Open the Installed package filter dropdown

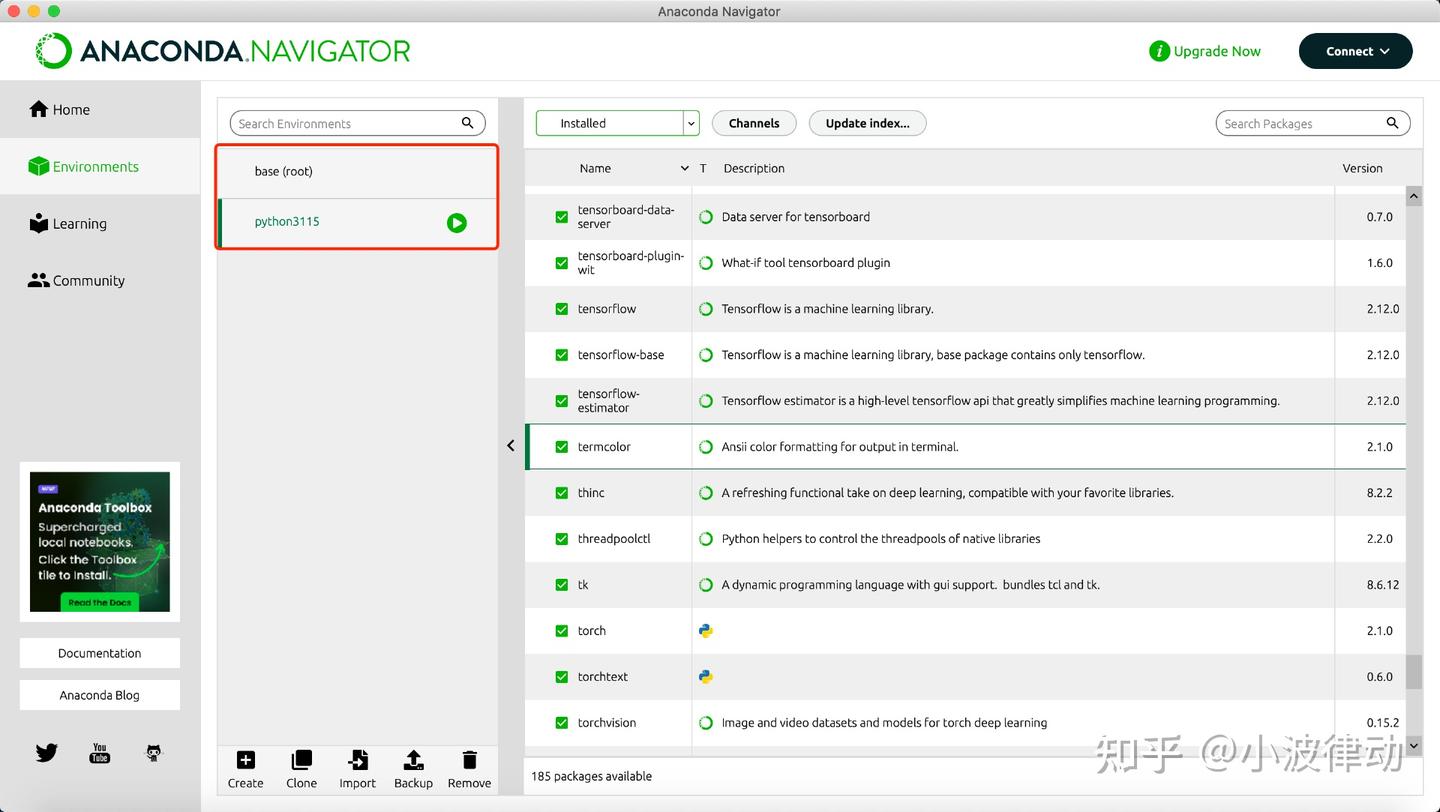[617, 123]
